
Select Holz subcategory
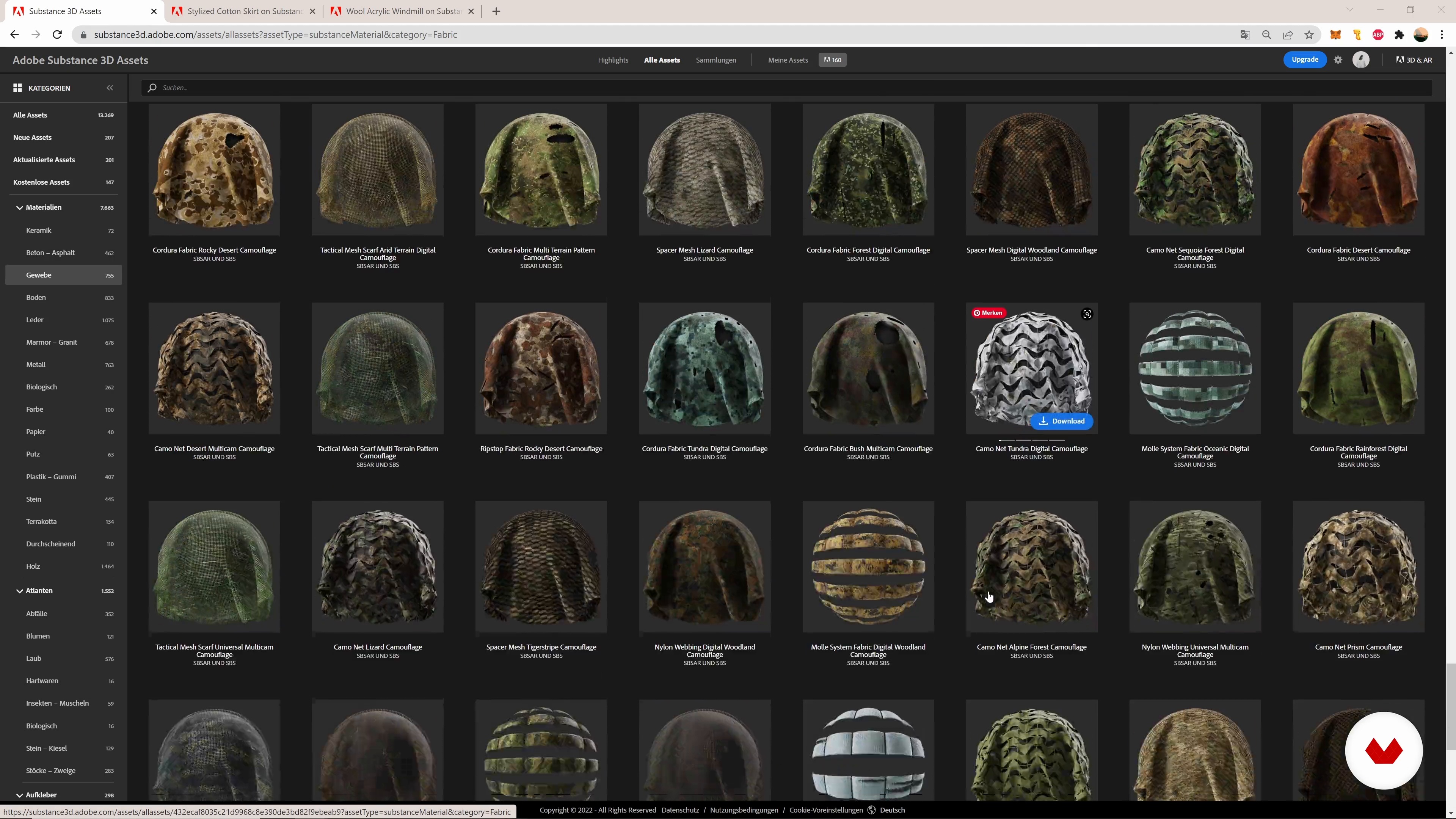tap(63, 566)
